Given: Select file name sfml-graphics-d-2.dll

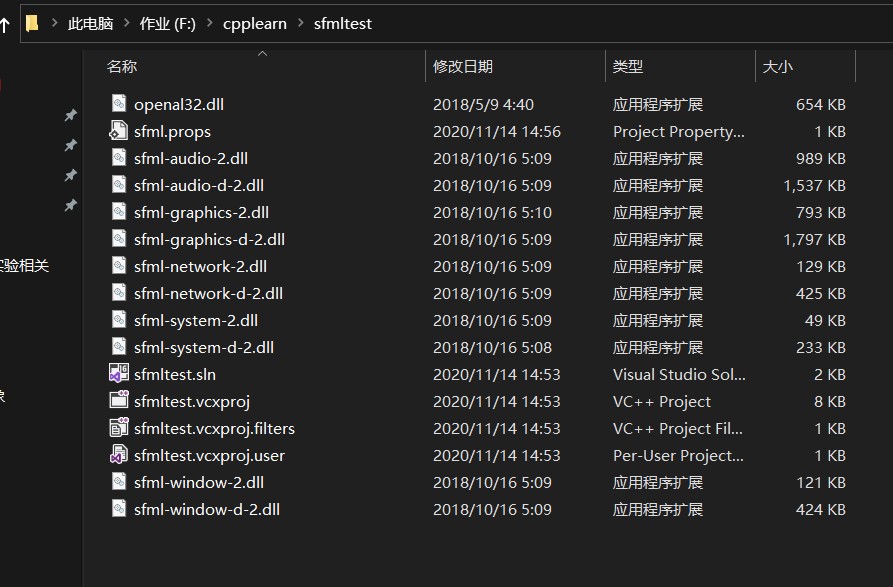Looking at the screenshot, I should [210, 240].
